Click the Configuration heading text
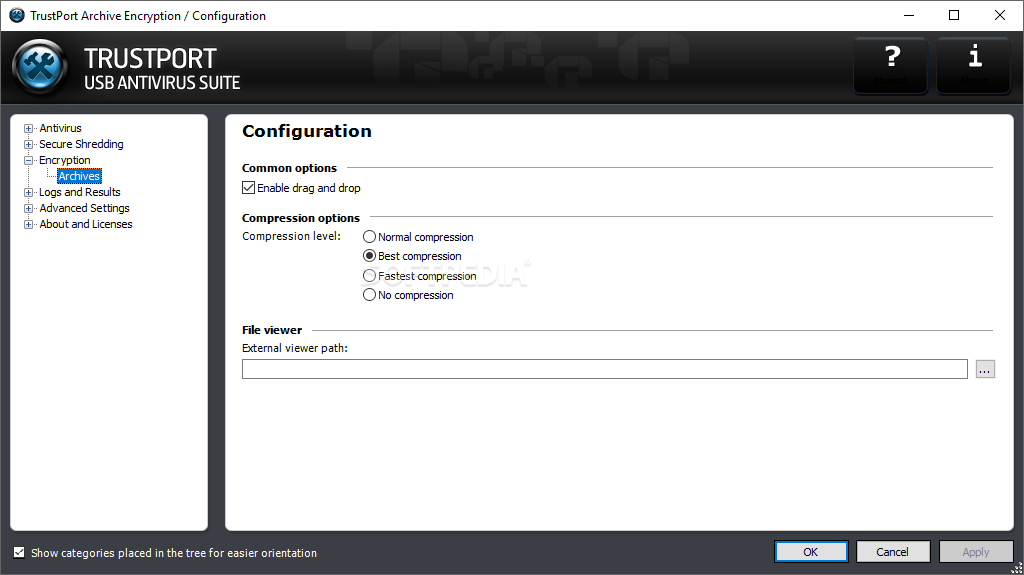Screen dimensions: 1024x575 (307, 131)
